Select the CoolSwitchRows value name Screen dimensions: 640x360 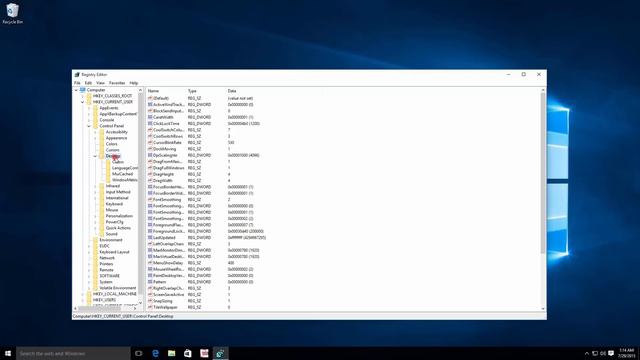(168, 136)
